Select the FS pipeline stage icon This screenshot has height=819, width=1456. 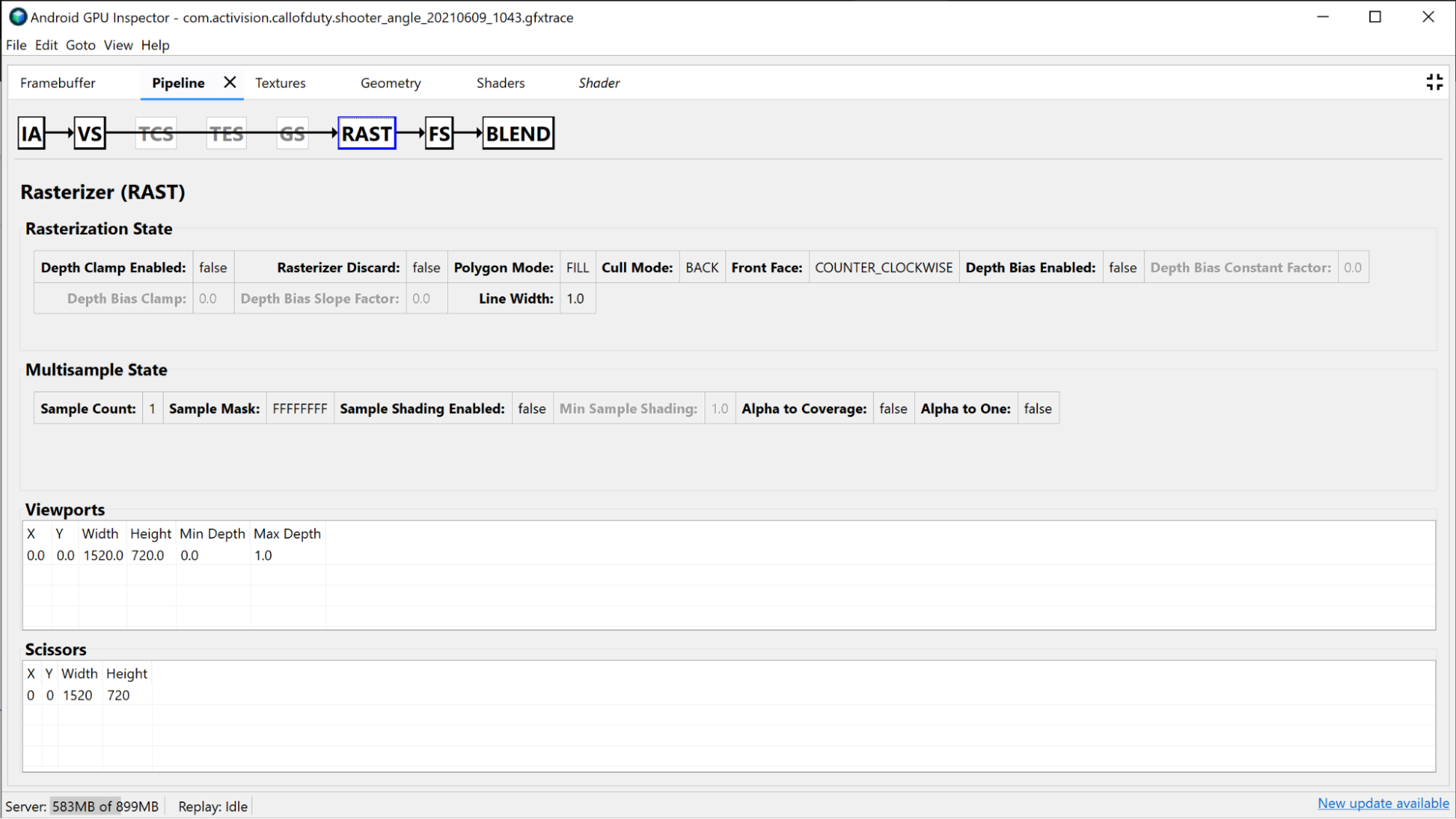[x=438, y=133]
